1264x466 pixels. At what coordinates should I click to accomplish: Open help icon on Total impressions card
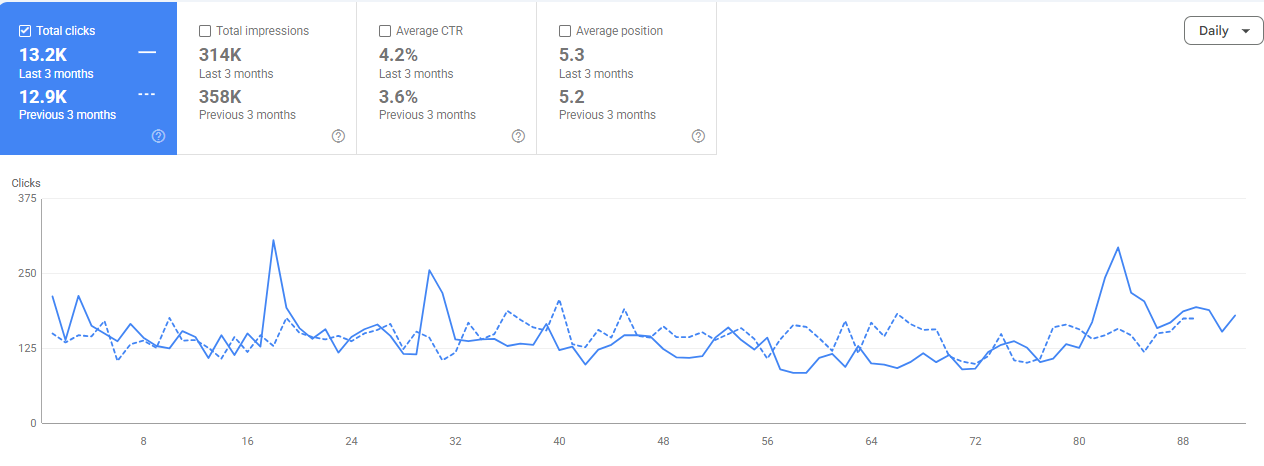(x=338, y=136)
